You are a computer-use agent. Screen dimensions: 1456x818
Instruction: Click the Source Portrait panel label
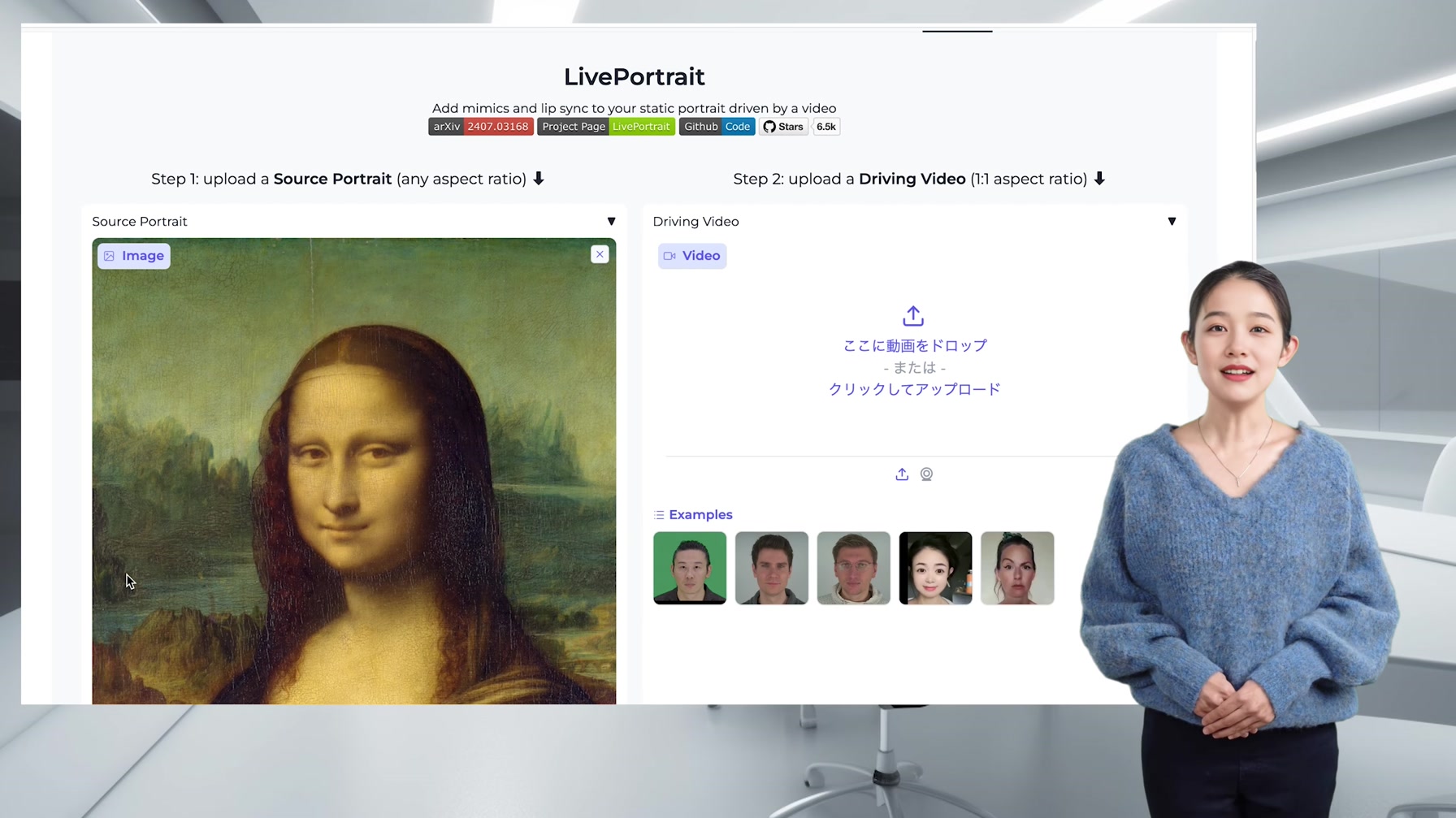click(x=140, y=222)
